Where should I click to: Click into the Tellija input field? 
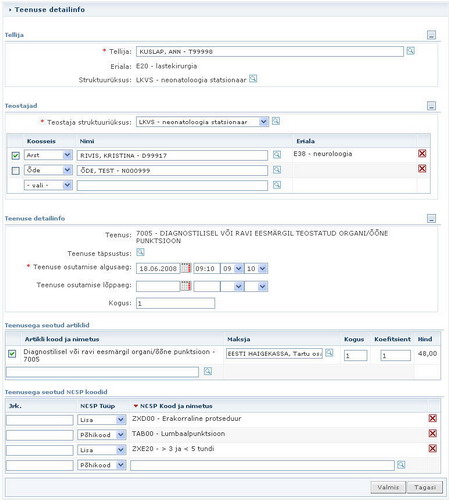(x=270, y=51)
